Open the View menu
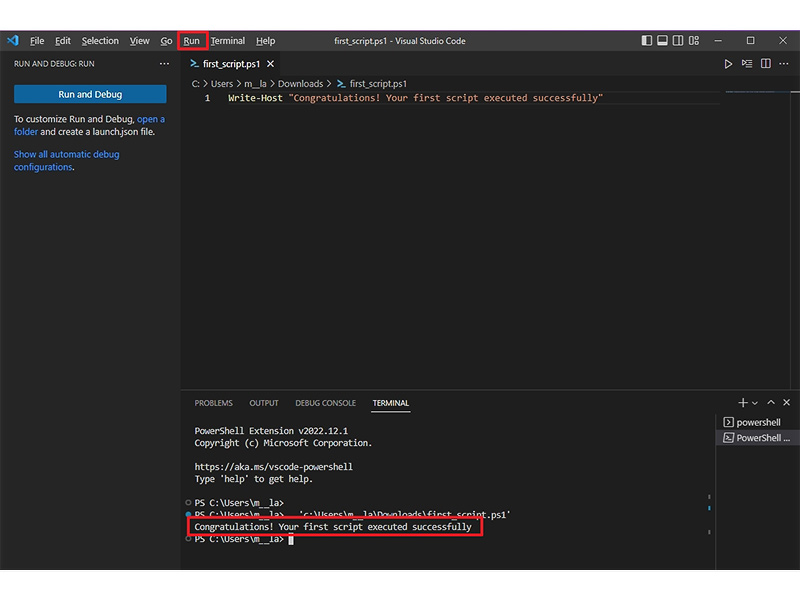This screenshot has width=800, height=600. tap(139, 41)
